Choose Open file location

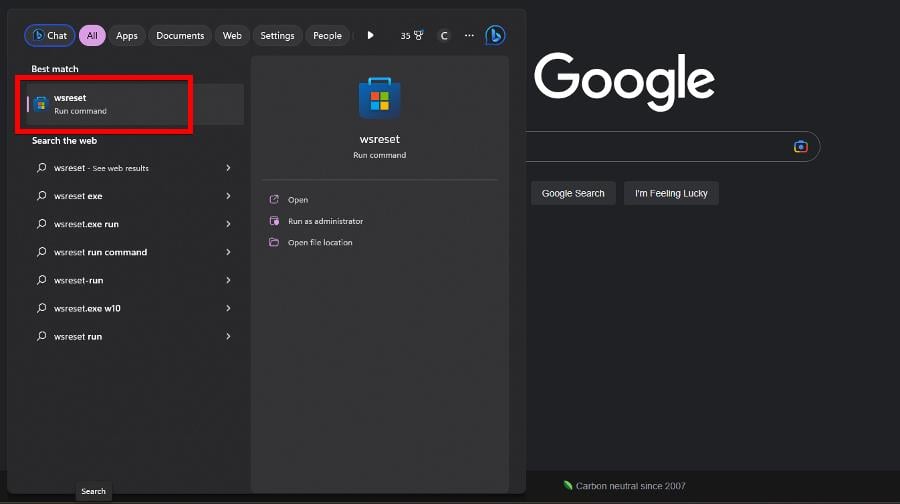[x=320, y=242]
